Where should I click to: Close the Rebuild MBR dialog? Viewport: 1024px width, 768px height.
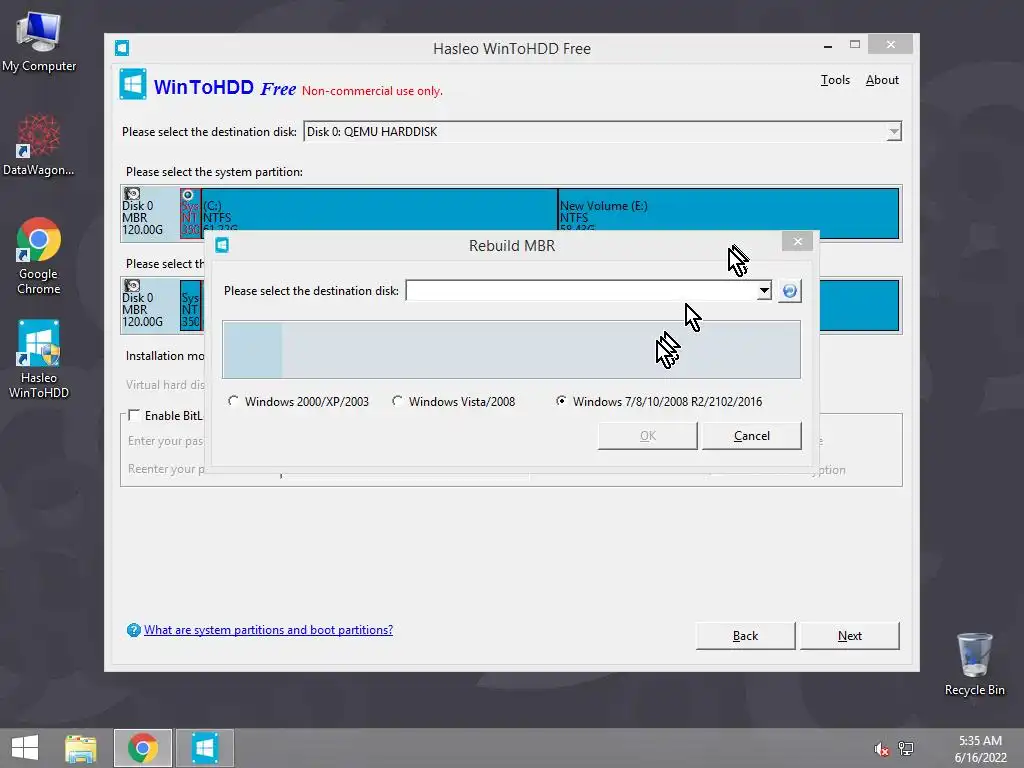(797, 242)
